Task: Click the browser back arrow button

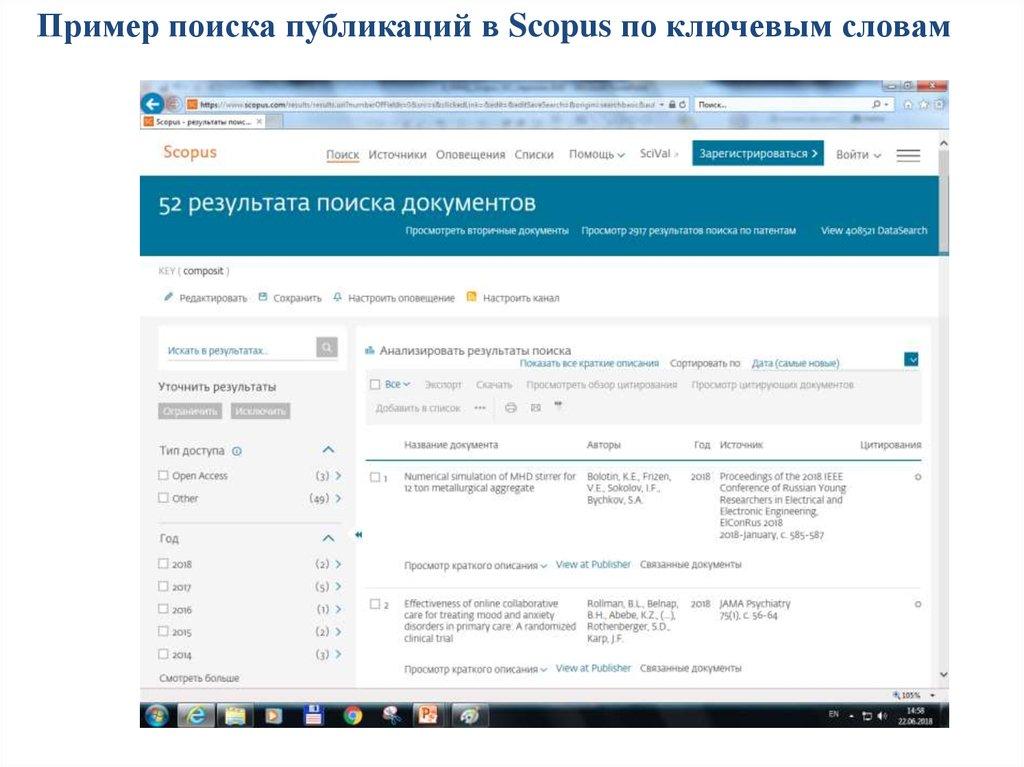Action: pyautogui.click(x=152, y=104)
